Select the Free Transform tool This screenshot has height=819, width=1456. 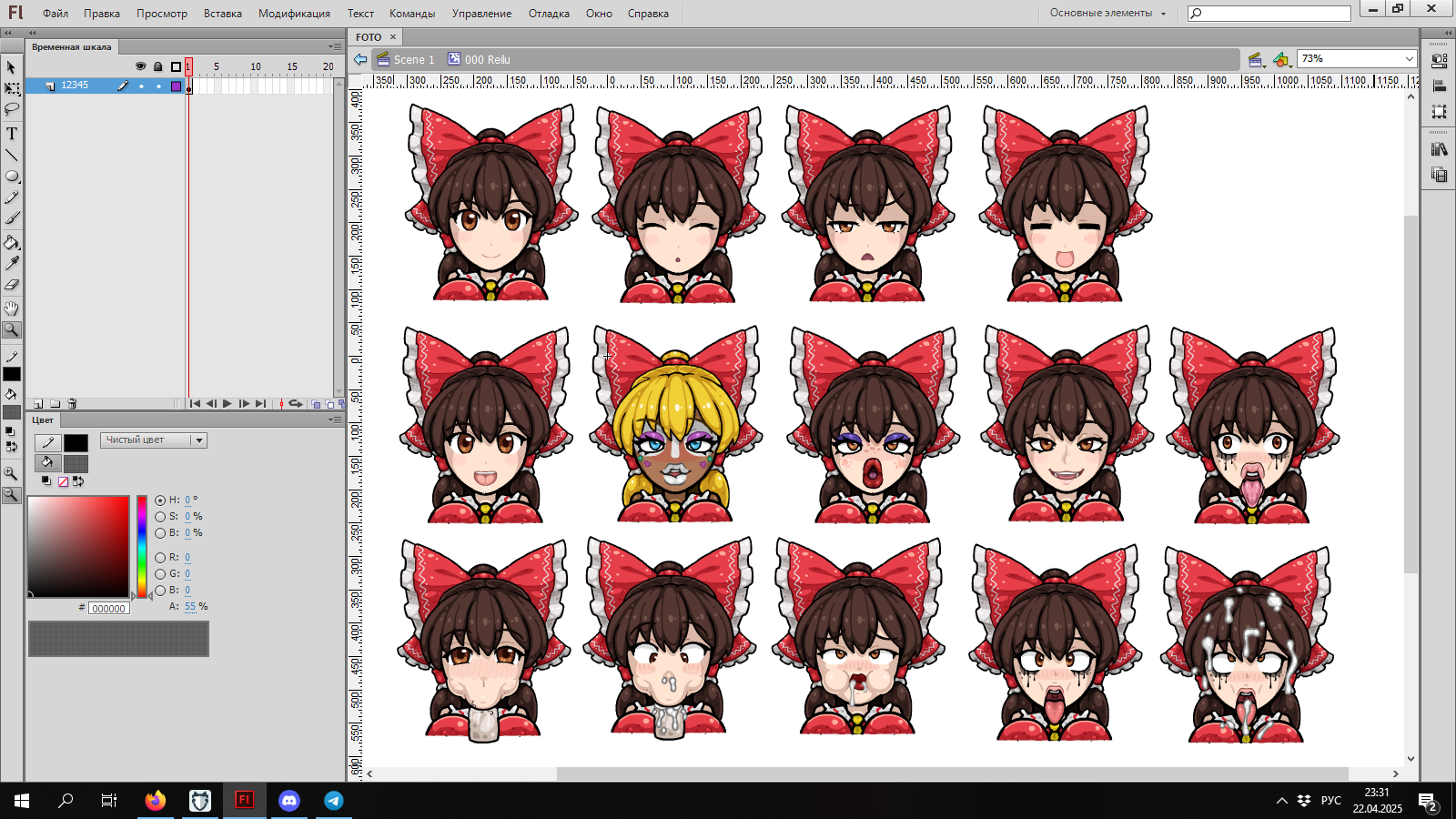coord(11,88)
